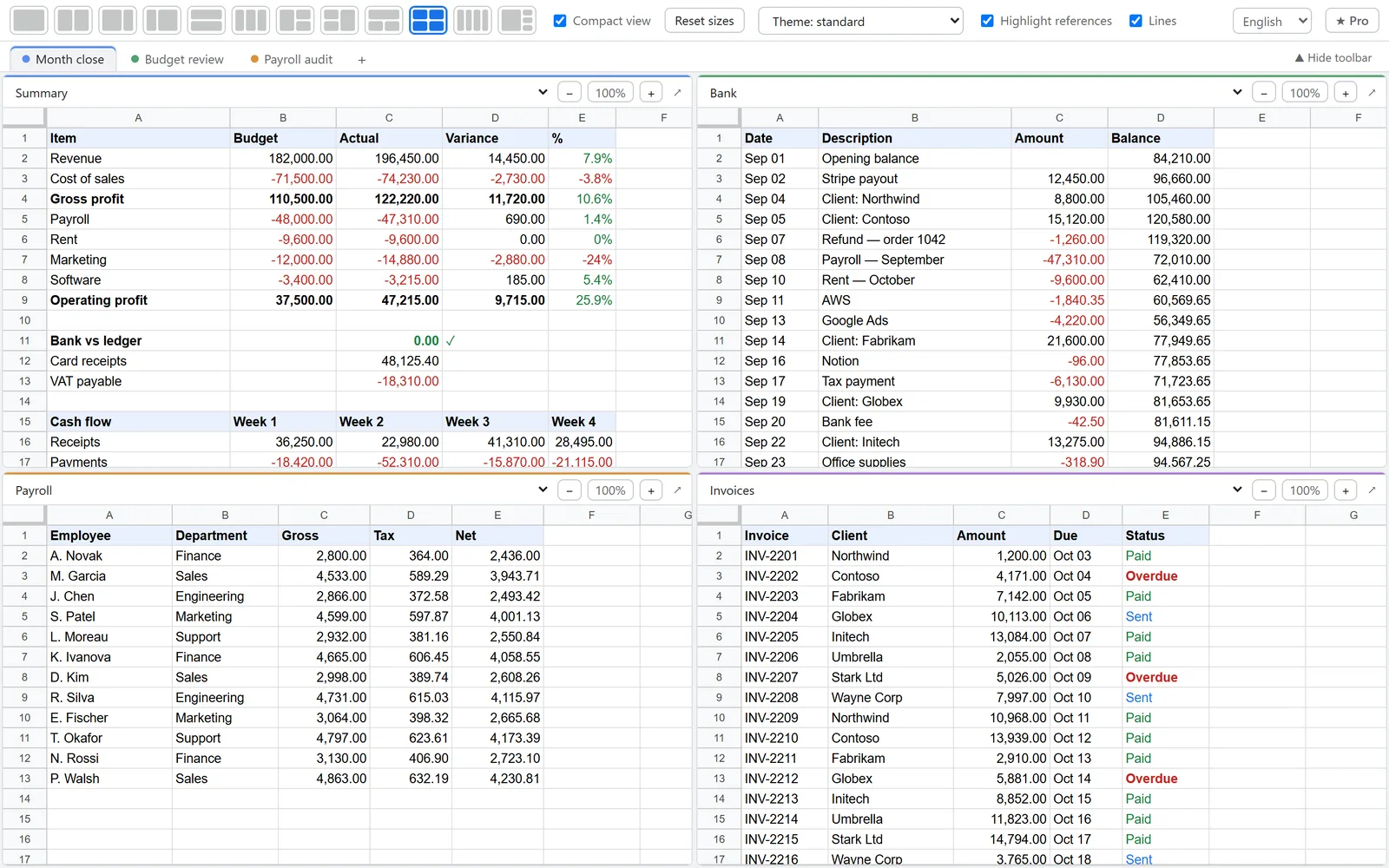This screenshot has width=1389, height=868.
Task: Switch to the Month close tab
Action: [63, 59]
